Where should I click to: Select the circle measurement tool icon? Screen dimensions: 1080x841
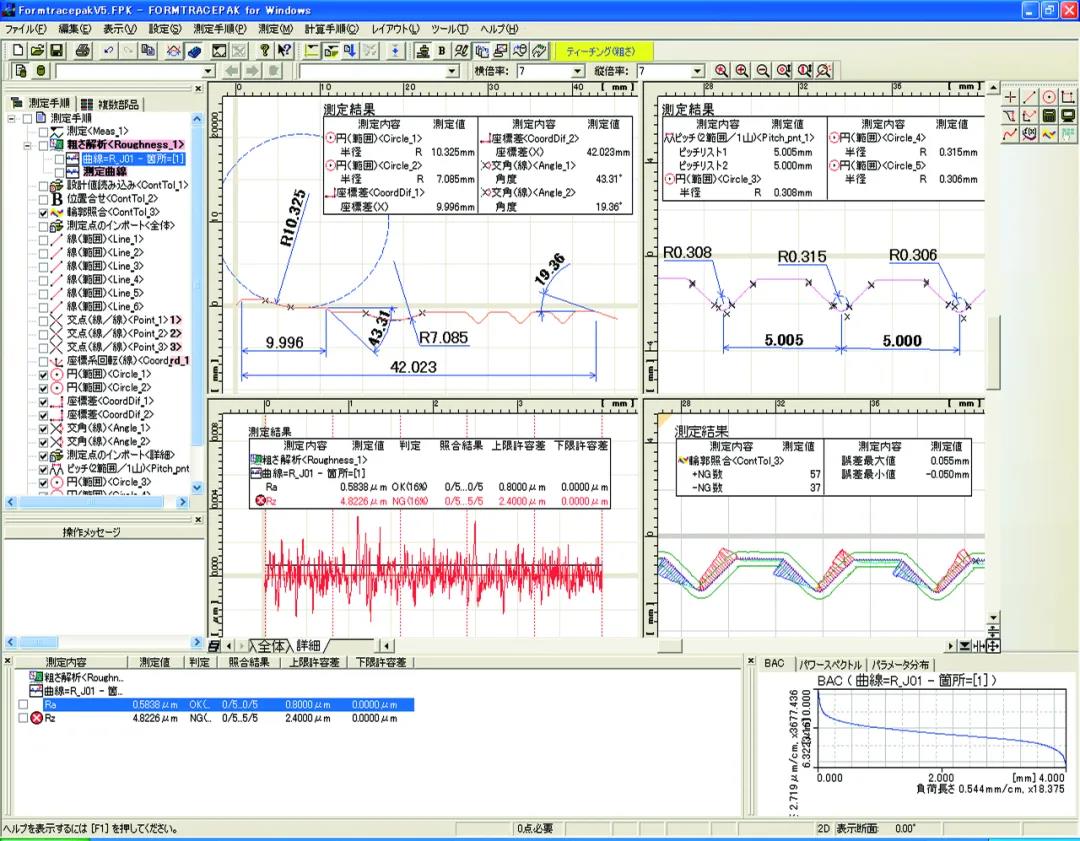coord(1050,98)
